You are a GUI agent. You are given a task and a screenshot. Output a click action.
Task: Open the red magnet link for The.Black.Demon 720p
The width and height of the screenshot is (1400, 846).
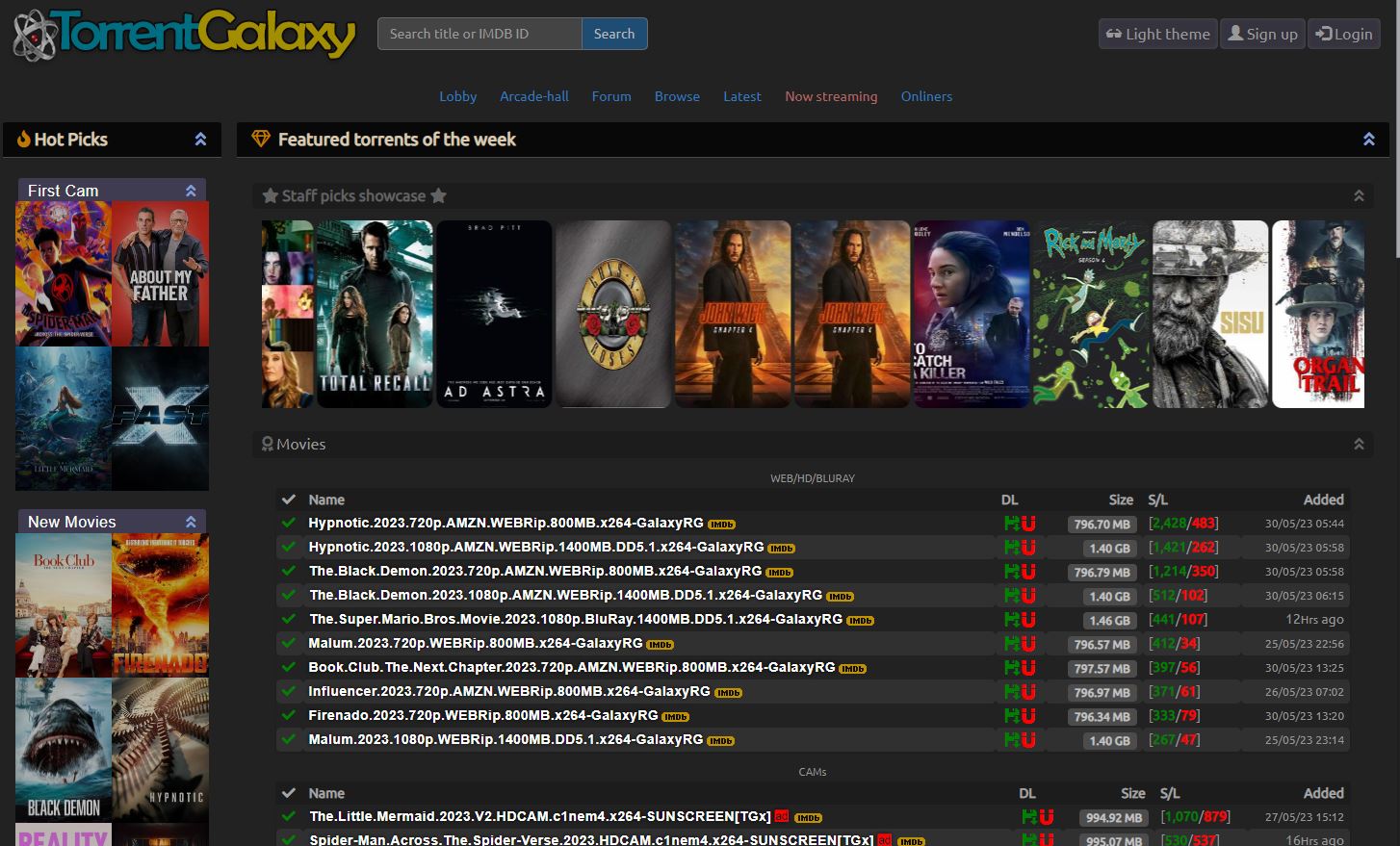click(x=1028, y=572)
